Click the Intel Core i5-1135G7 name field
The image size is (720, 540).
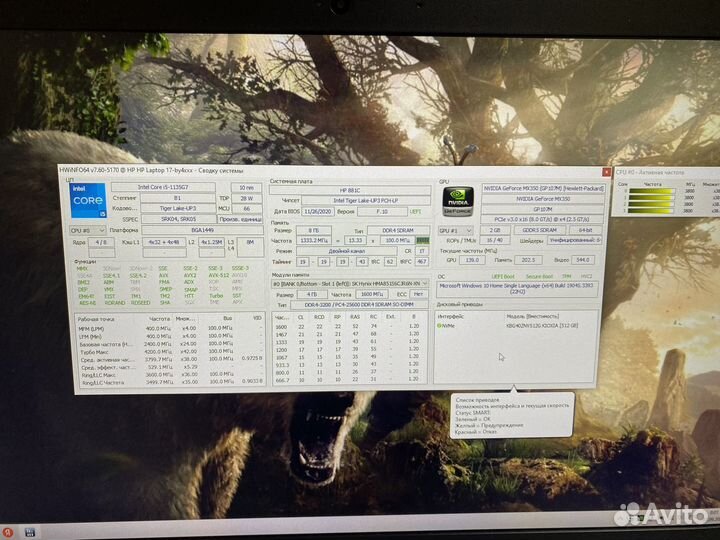(163, 187)
